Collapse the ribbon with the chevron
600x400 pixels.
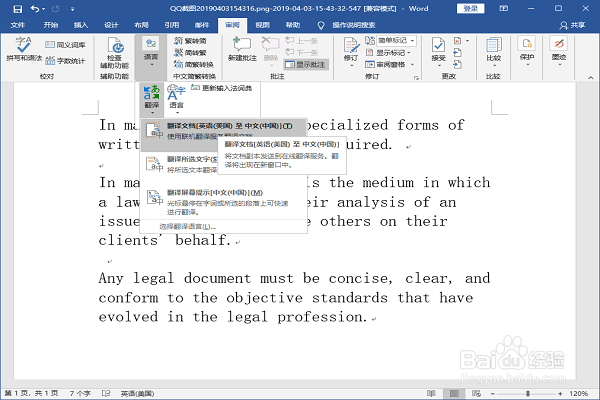coord(590,78)
